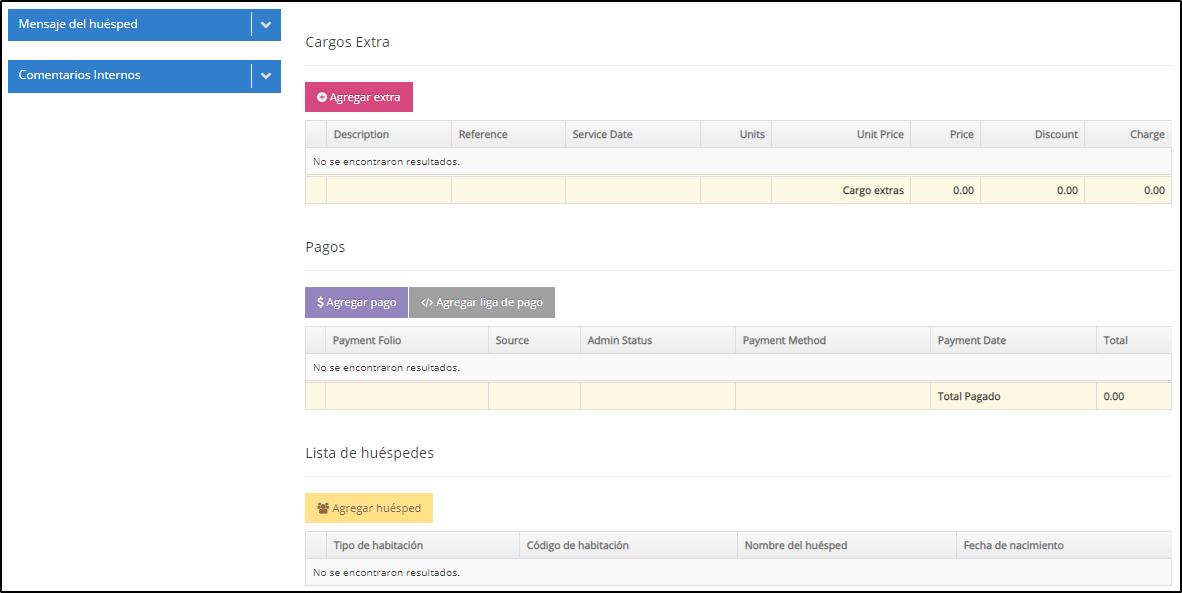Click the Tipo de habitación column header
The width and height of the screenshot is (1182, 593).
coord(378,545)
